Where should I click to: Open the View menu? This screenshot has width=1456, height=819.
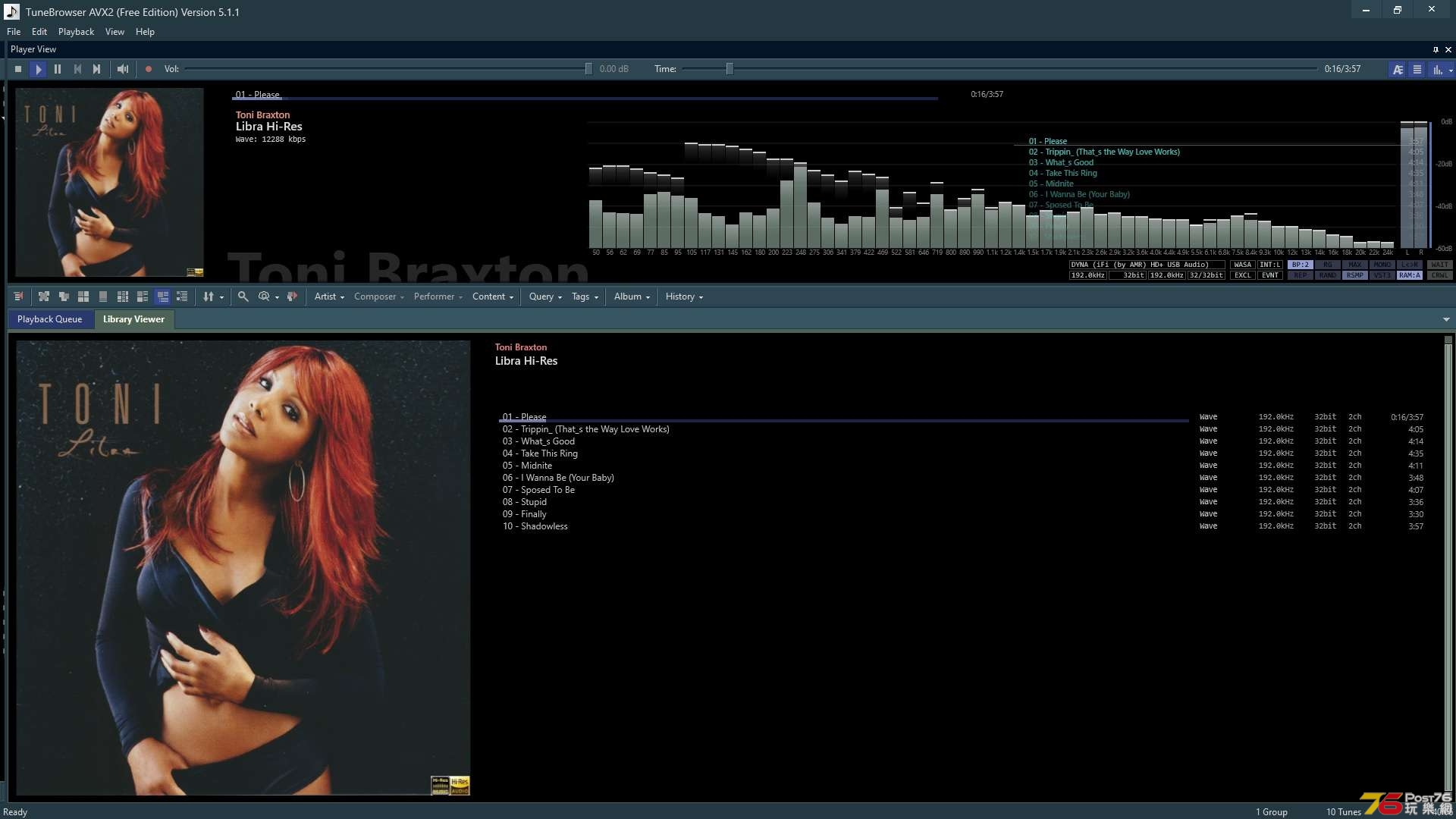click(x=115, y=32)
